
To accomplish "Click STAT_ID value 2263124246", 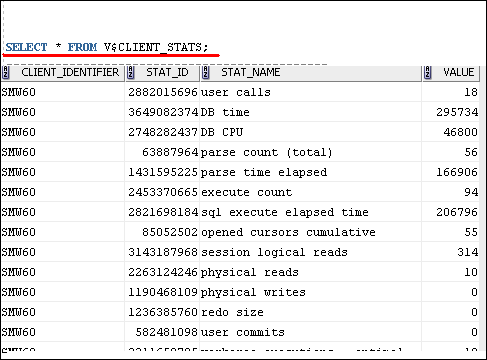I will [x=163, y=272].
